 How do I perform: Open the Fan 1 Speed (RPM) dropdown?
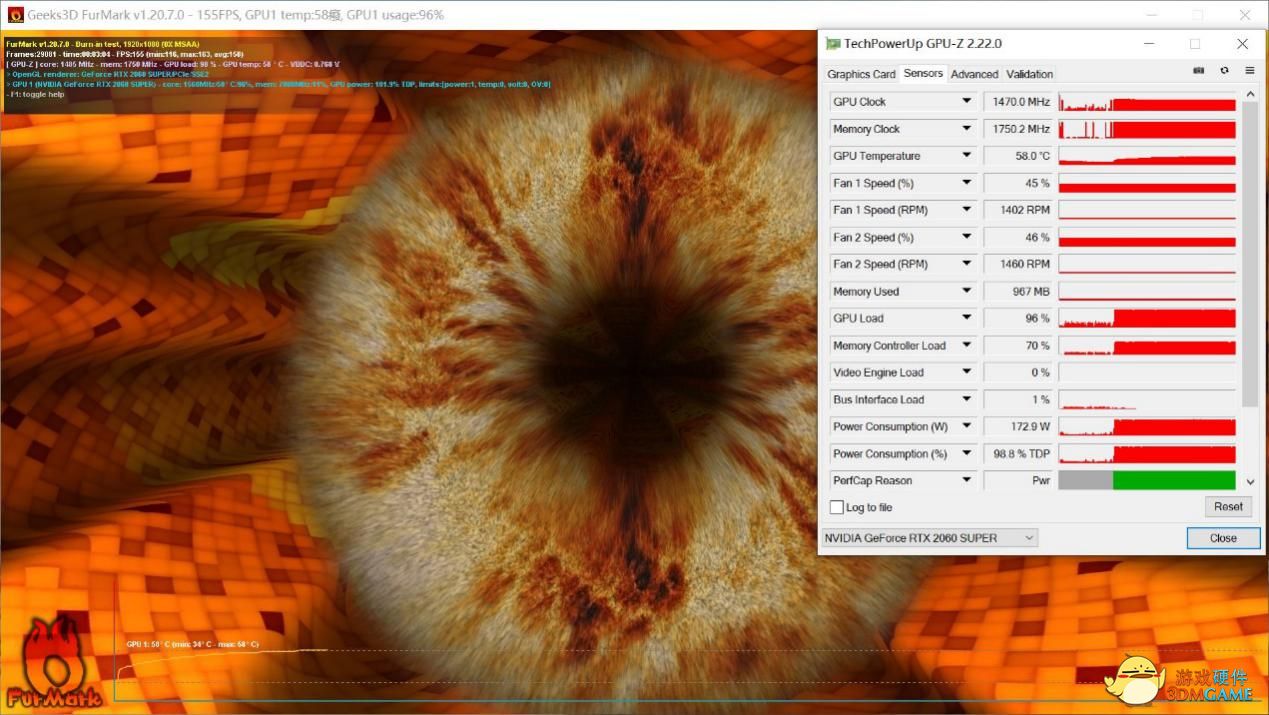coord(967,210)
